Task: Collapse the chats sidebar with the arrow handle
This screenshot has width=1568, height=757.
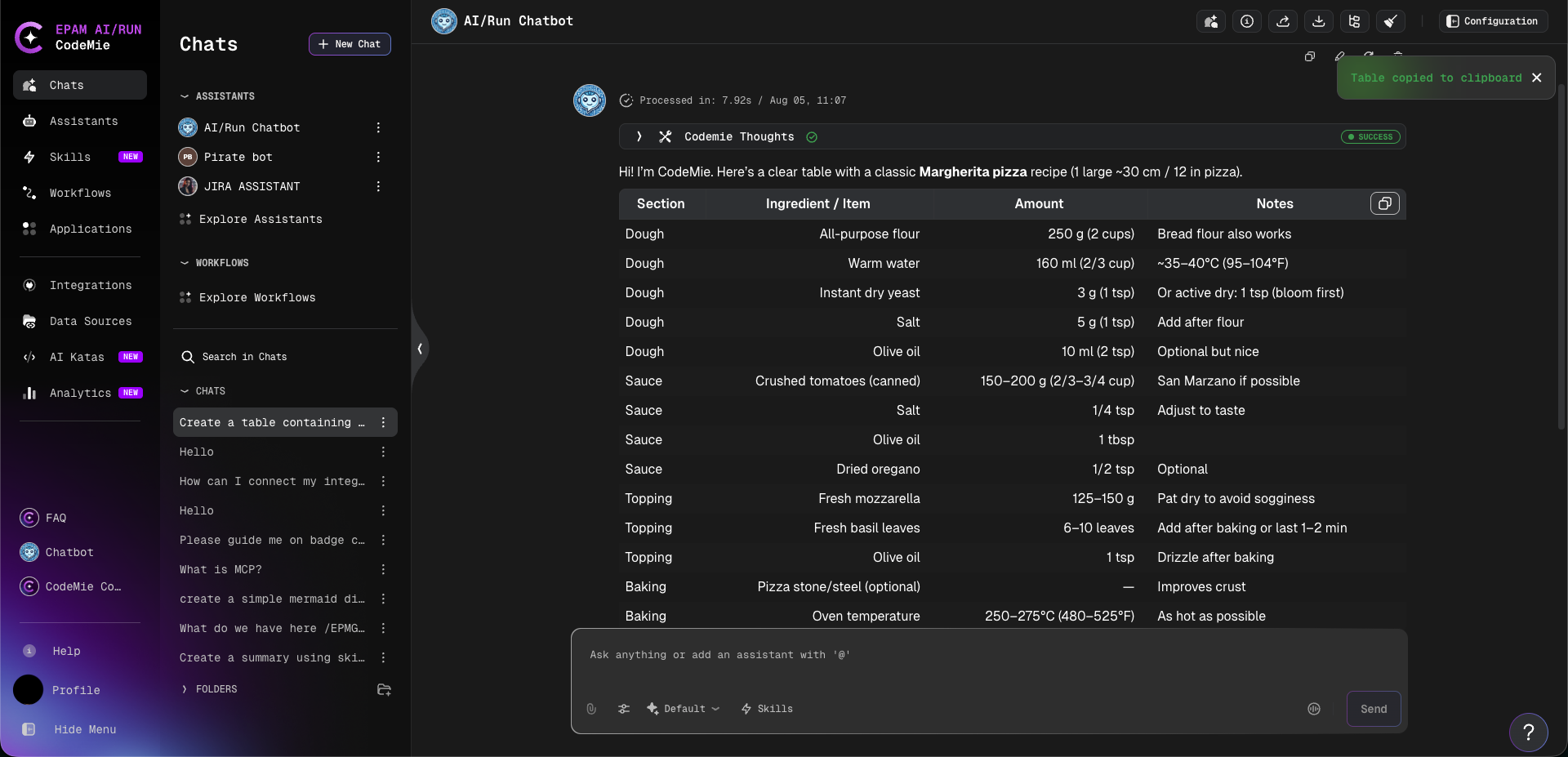Action: (420, 349)
